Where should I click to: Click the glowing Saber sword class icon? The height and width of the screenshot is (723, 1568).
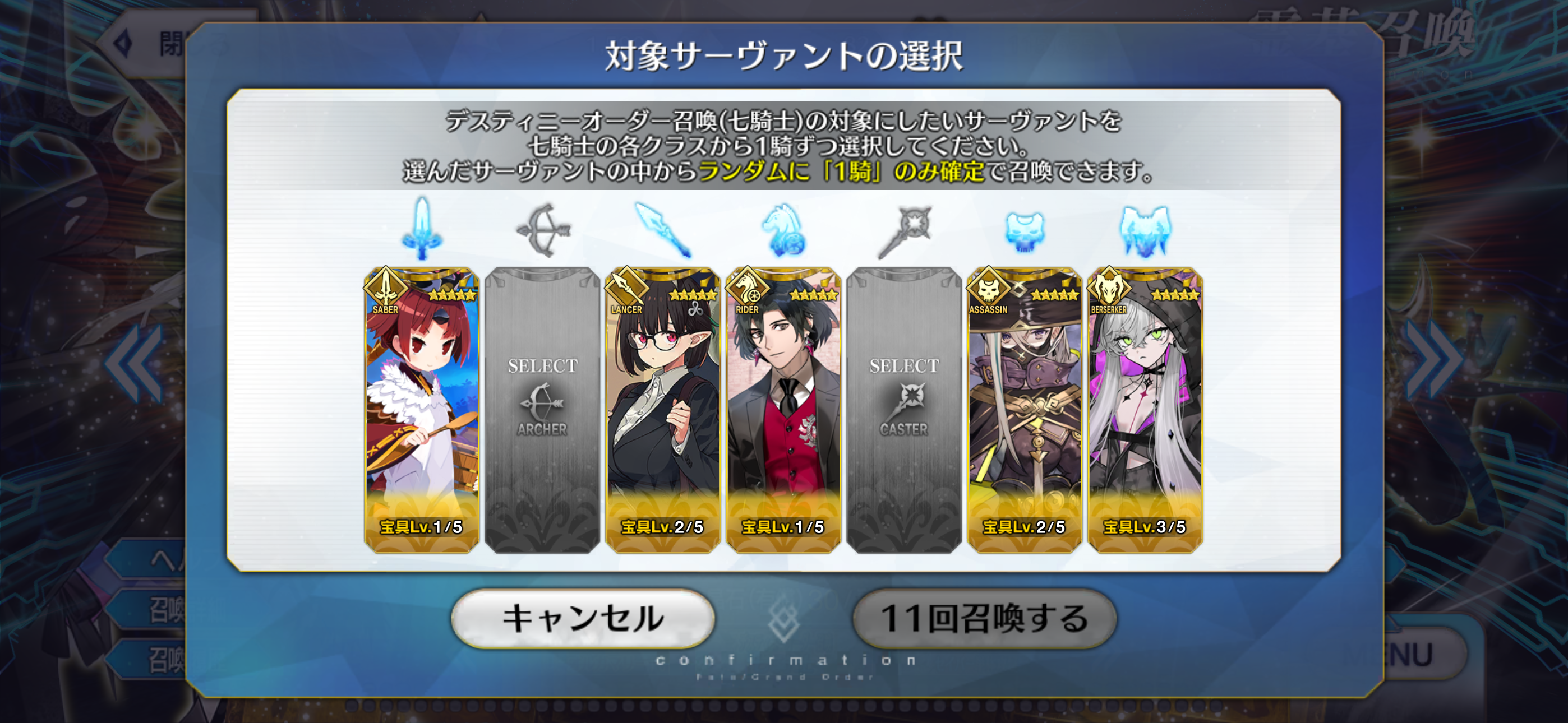[x=422, y=228]
